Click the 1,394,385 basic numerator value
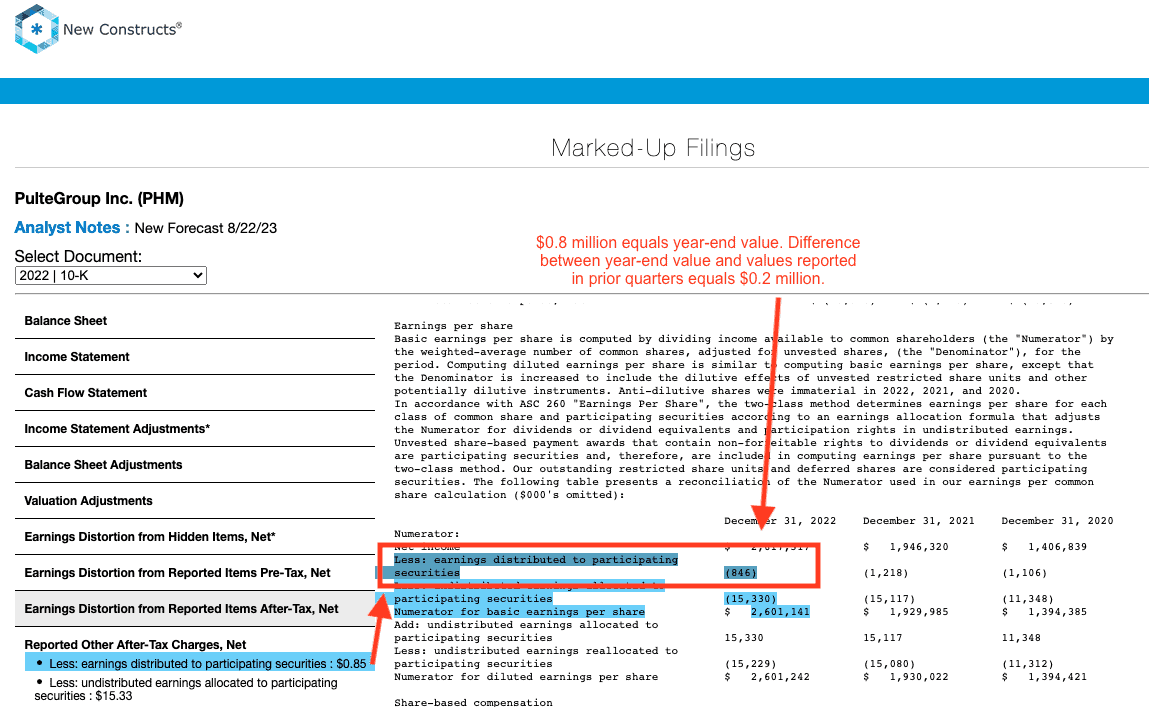The width and height of the screenshot is (1149, 707). (x=1057, y=612)
